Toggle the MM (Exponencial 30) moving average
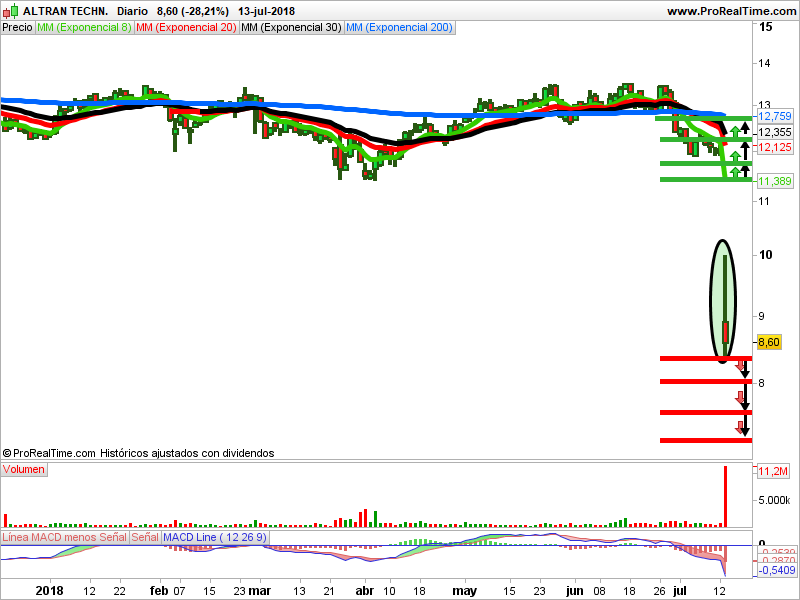The height and width of the screenshot is (600, 800). (289, 28)
